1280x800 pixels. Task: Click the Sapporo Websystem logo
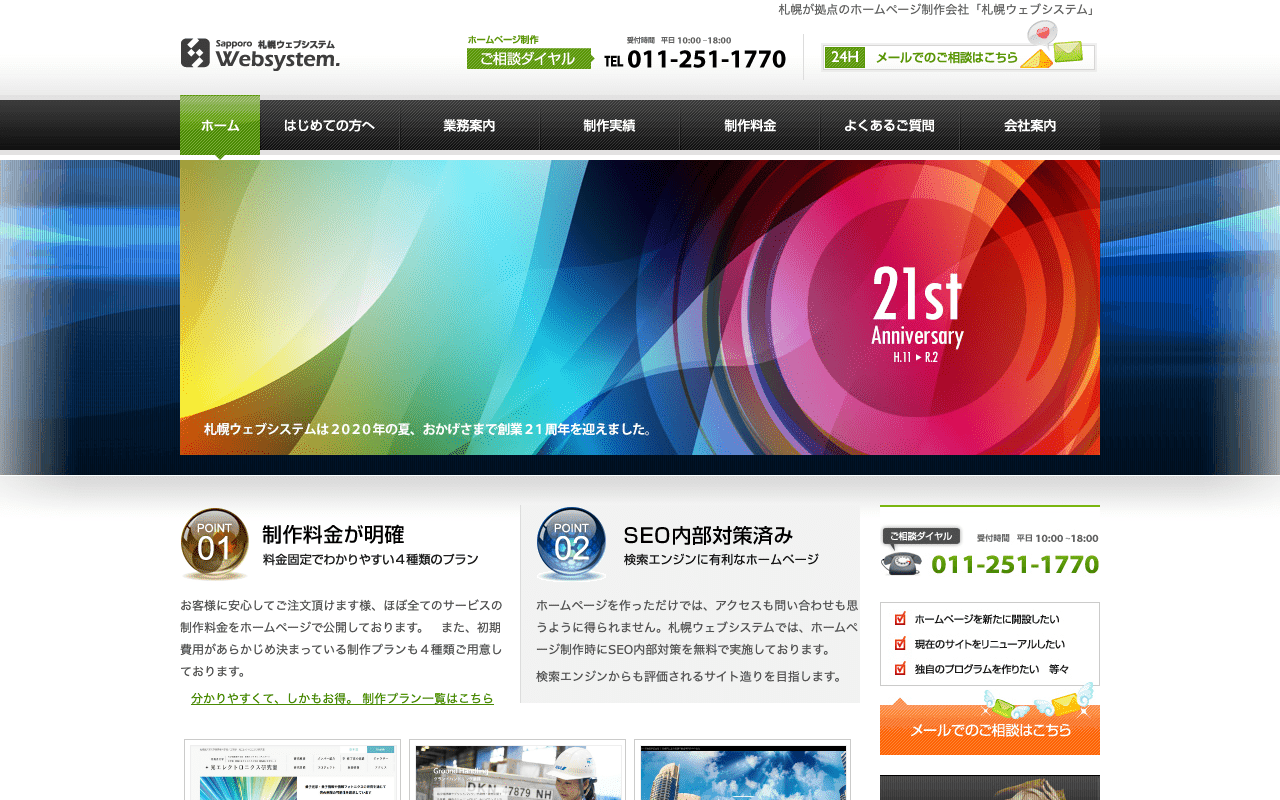tap(260, 53)
